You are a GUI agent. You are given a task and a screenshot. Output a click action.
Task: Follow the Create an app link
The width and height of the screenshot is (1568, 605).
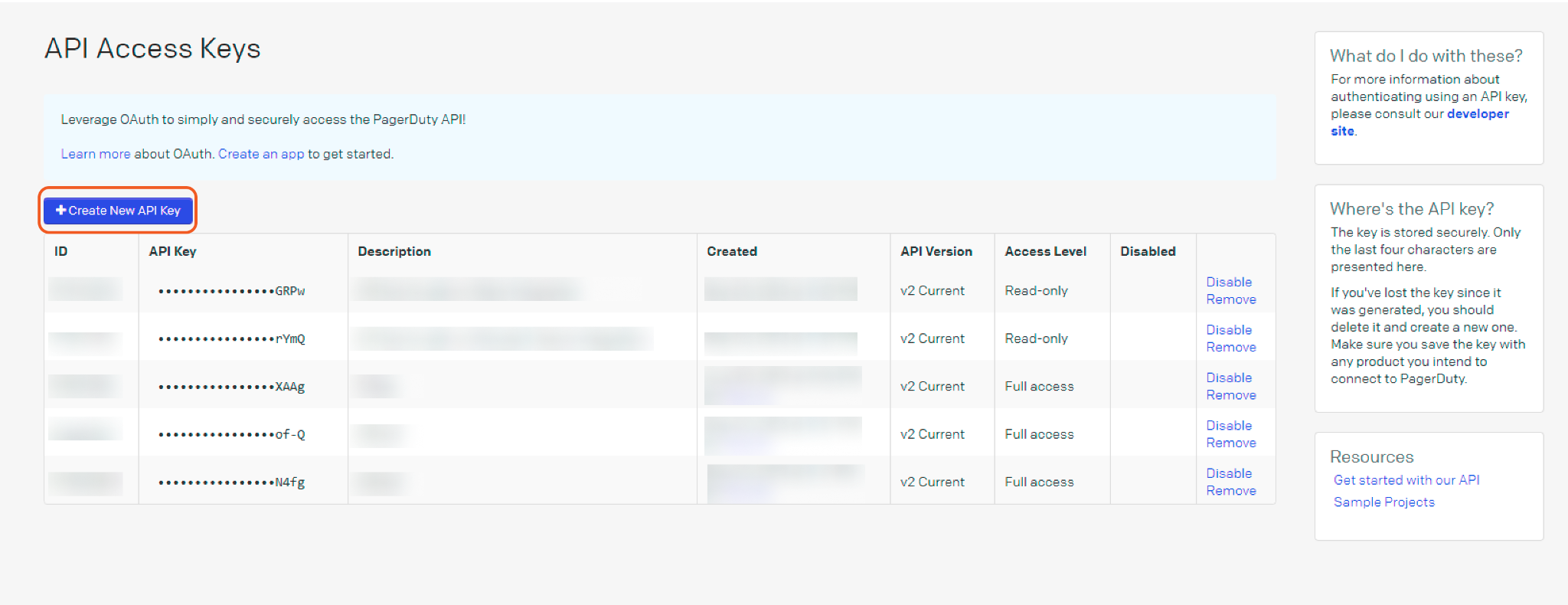point(261,154)
